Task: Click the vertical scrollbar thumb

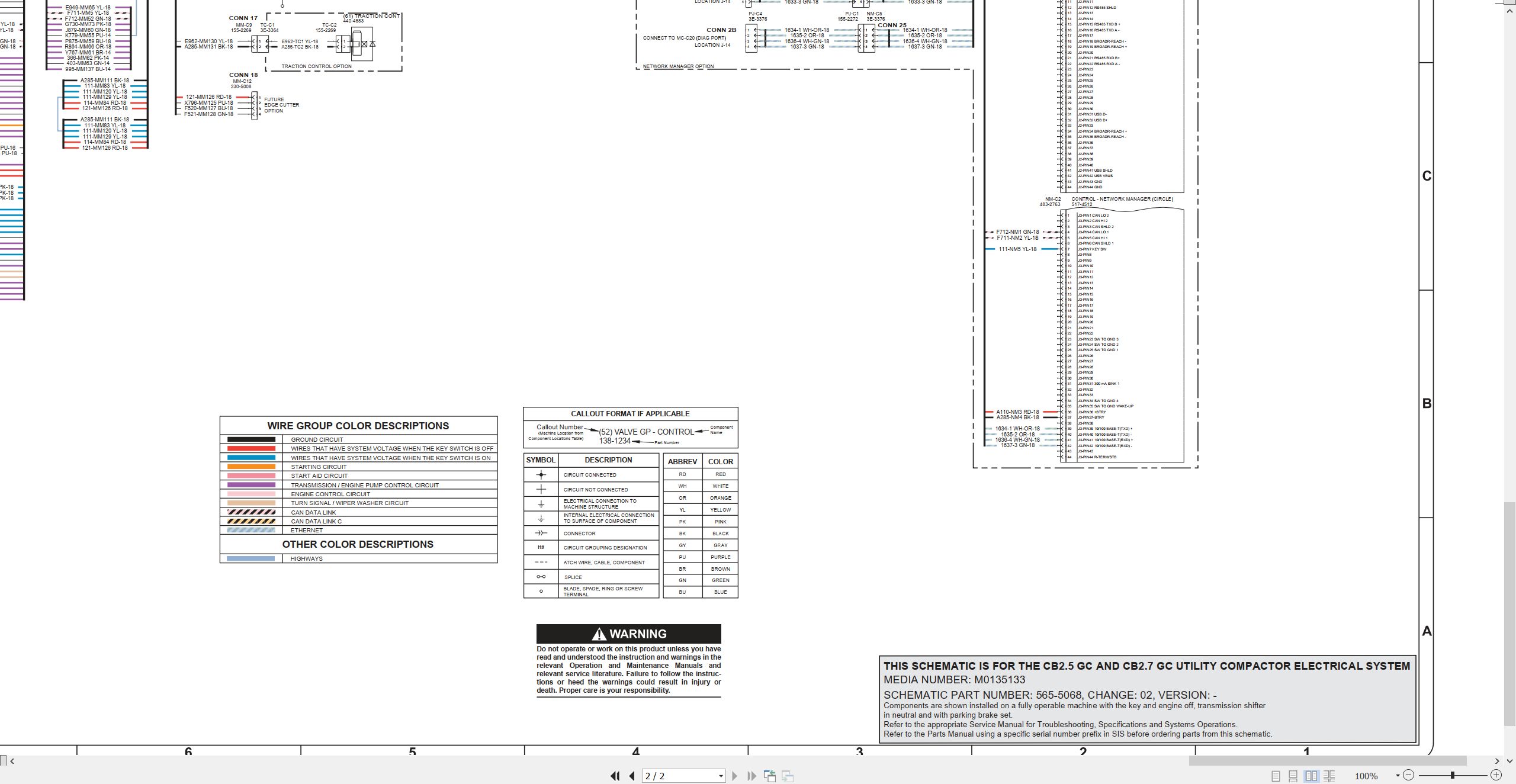Action: click(1509, 613)
